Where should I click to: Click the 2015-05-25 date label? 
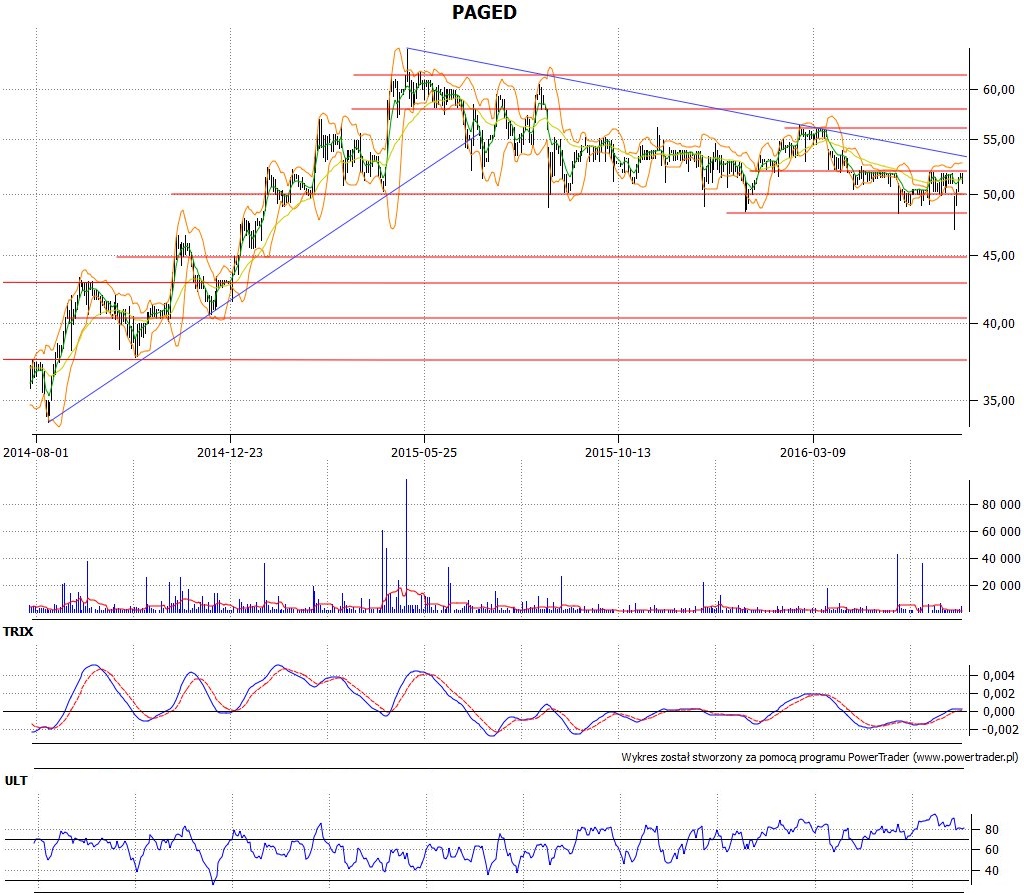pos(424,452)
